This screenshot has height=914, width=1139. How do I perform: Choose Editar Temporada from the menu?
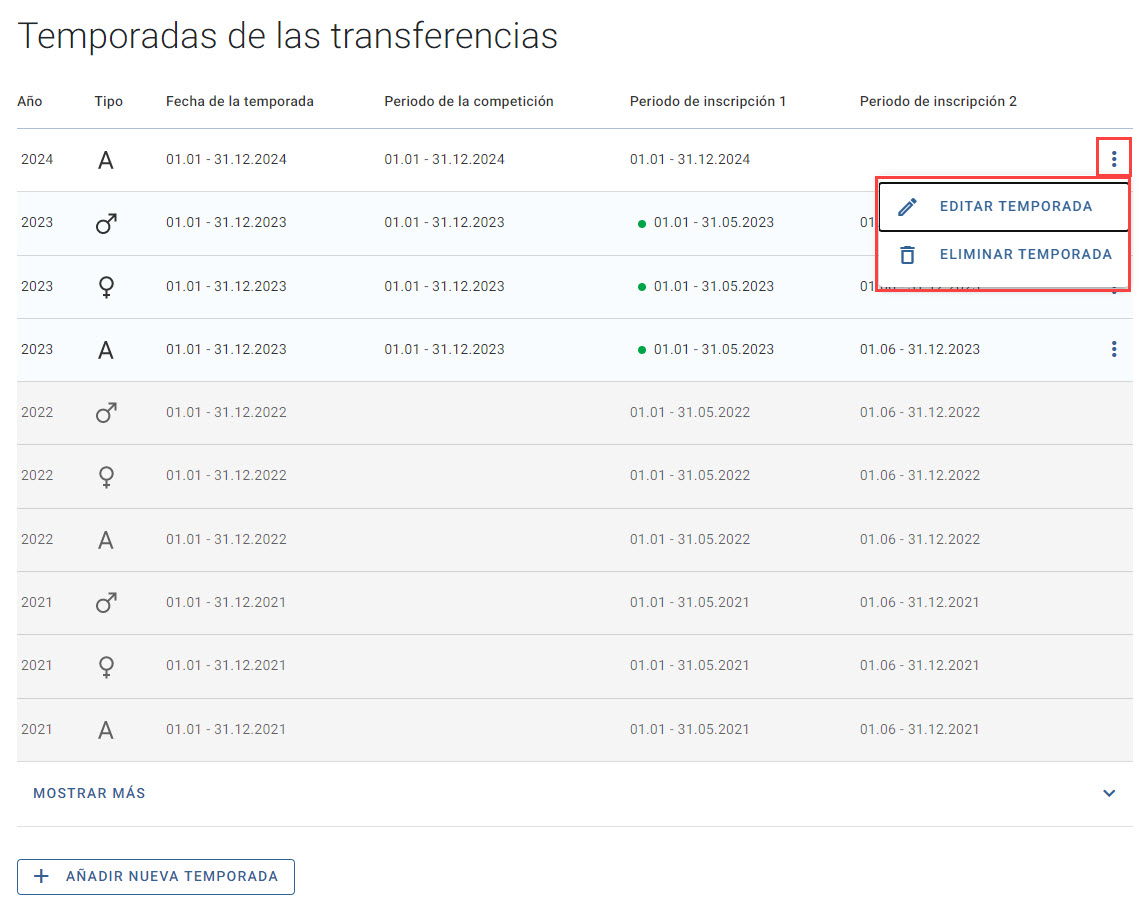pyautogui.click(x=1002, y=206)
